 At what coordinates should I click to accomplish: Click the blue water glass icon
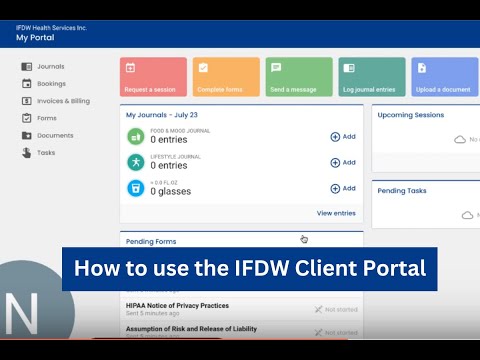coord(136,188)
